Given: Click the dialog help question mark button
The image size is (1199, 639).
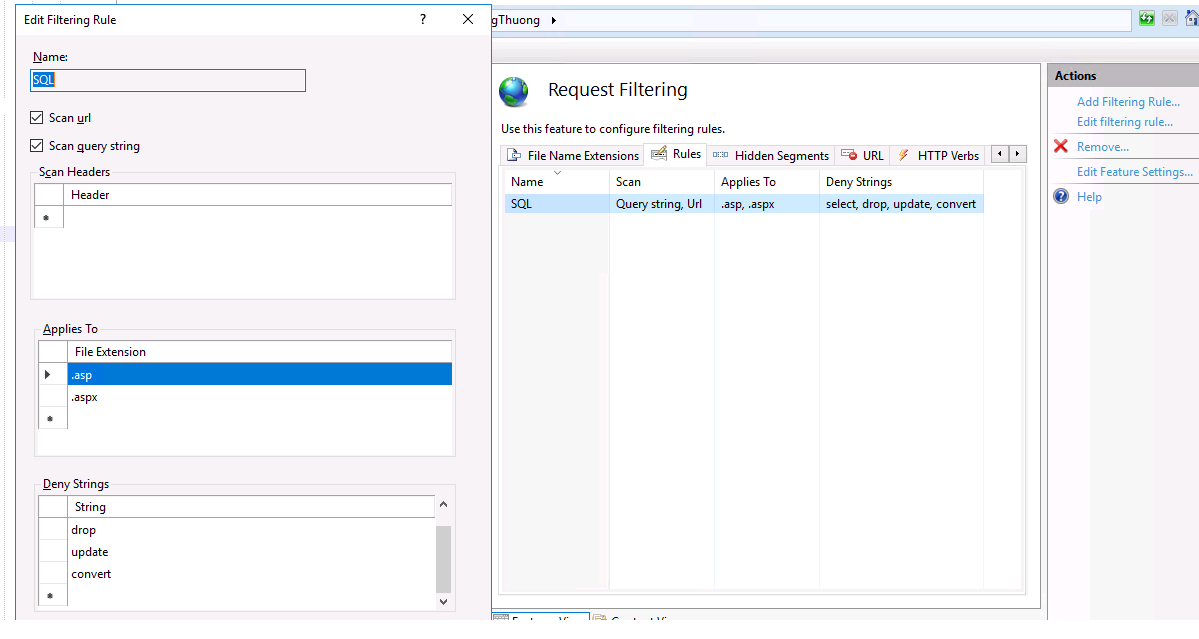Looking at the screenshot, I should click(x=423, y=19).
